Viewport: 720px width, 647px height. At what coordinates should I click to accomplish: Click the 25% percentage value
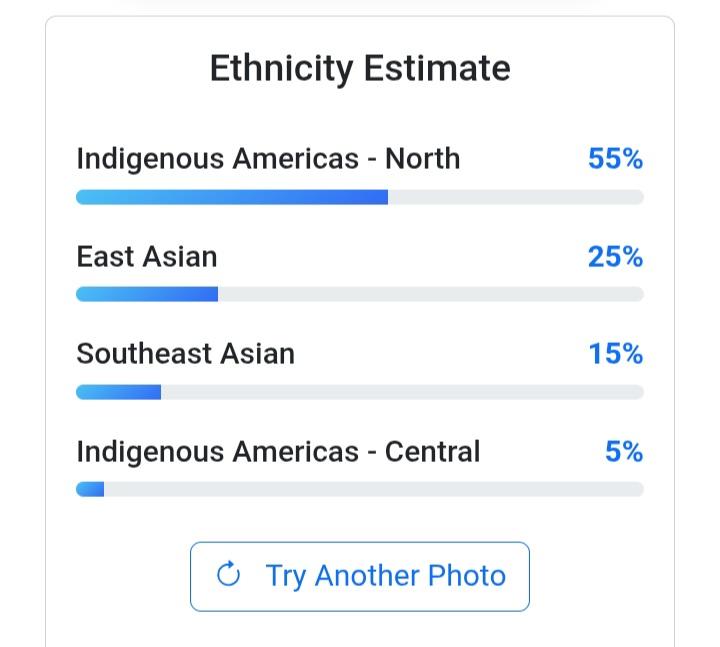pyautogui.click(x=615, y=257)
